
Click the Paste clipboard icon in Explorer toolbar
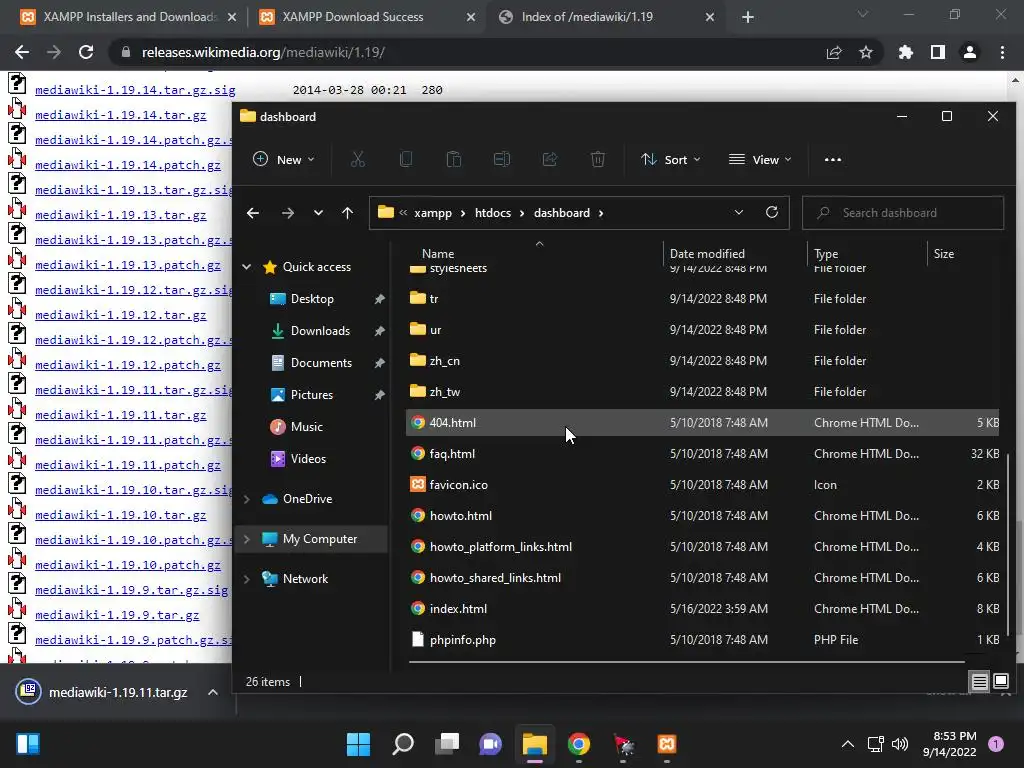pos(453,159)
